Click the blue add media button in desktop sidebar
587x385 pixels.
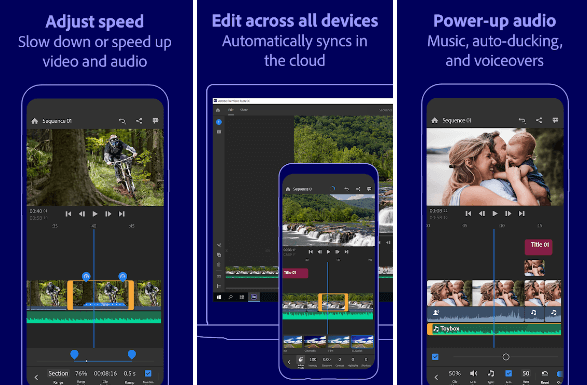219,122
